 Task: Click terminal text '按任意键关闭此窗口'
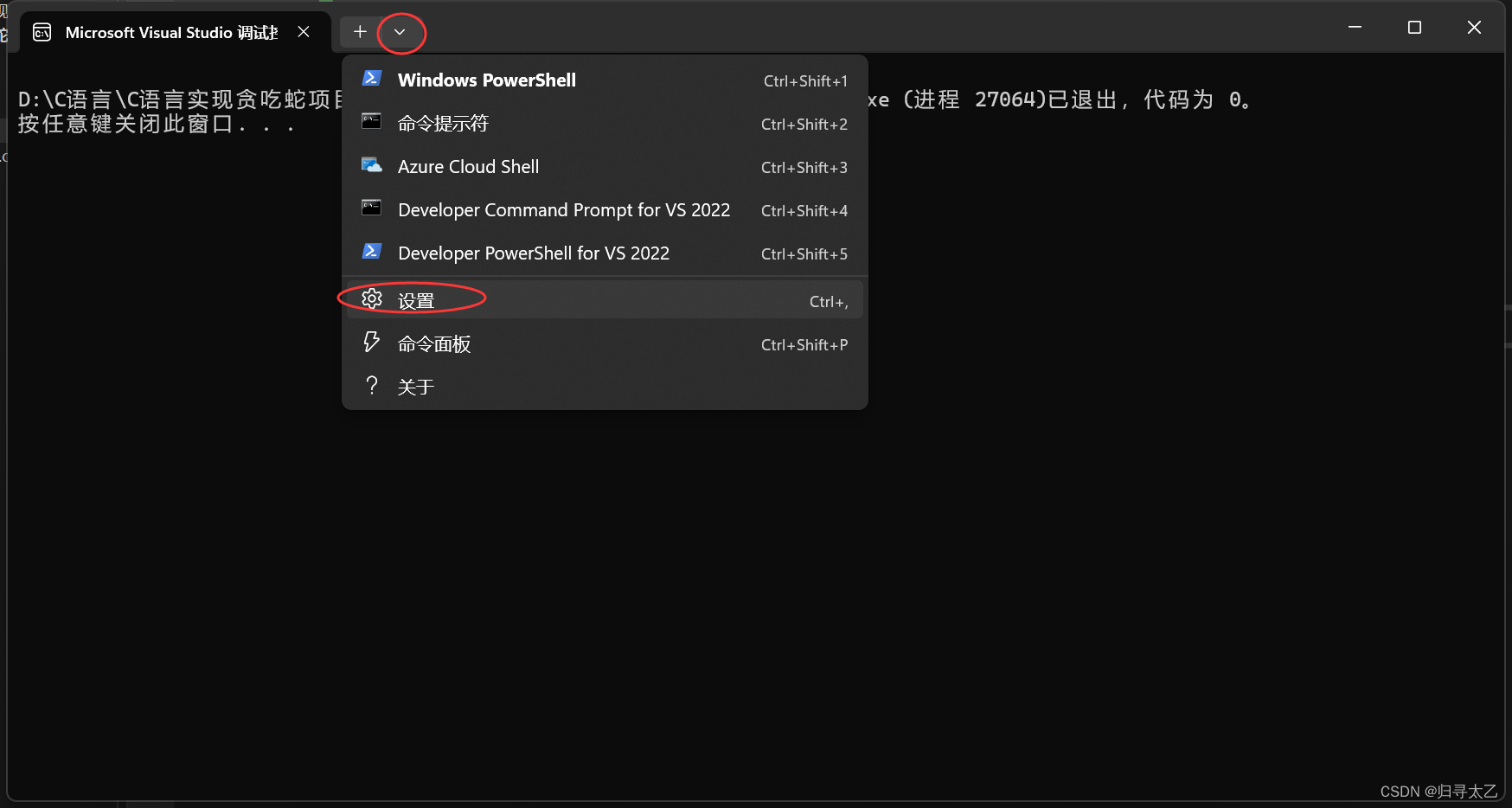(125, 125)
